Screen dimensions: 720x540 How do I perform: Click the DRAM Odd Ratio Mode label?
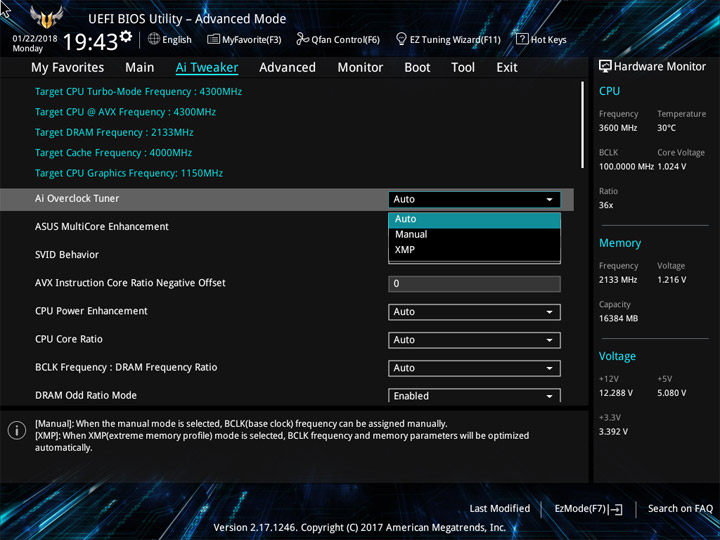[86, 395]
